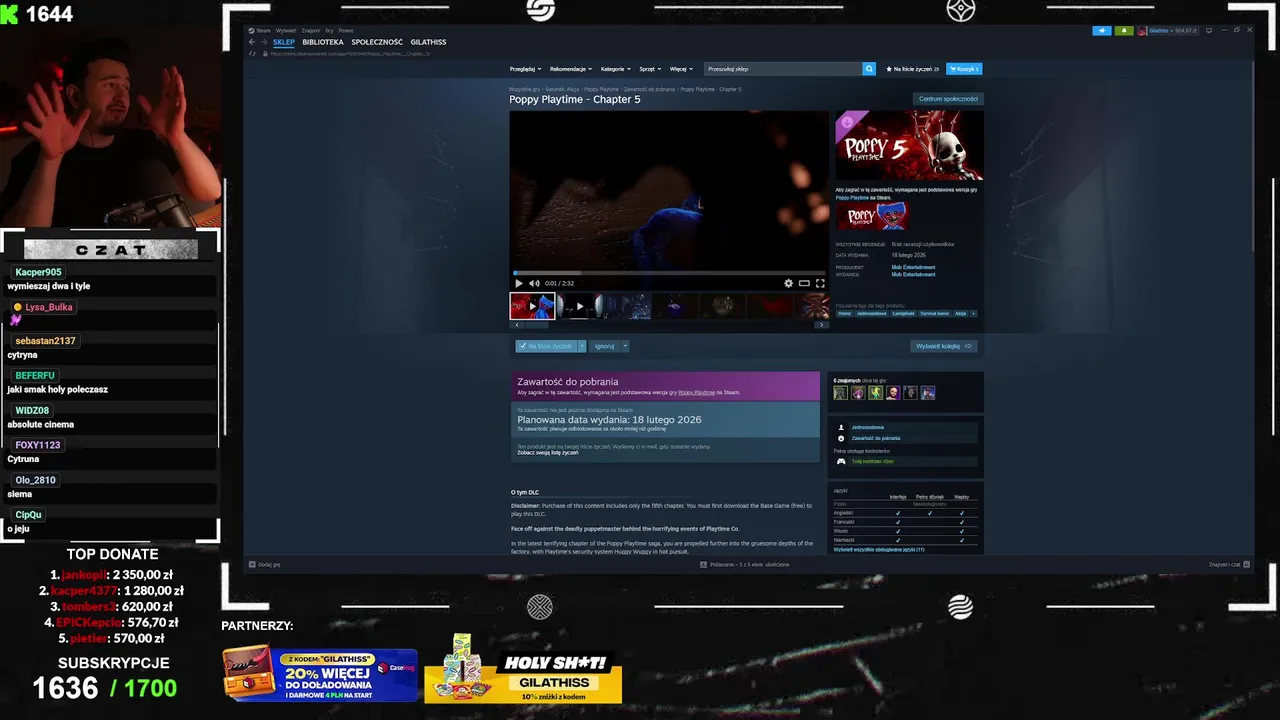
Task: Mute the trailer volume
Action: pos(534,283)
